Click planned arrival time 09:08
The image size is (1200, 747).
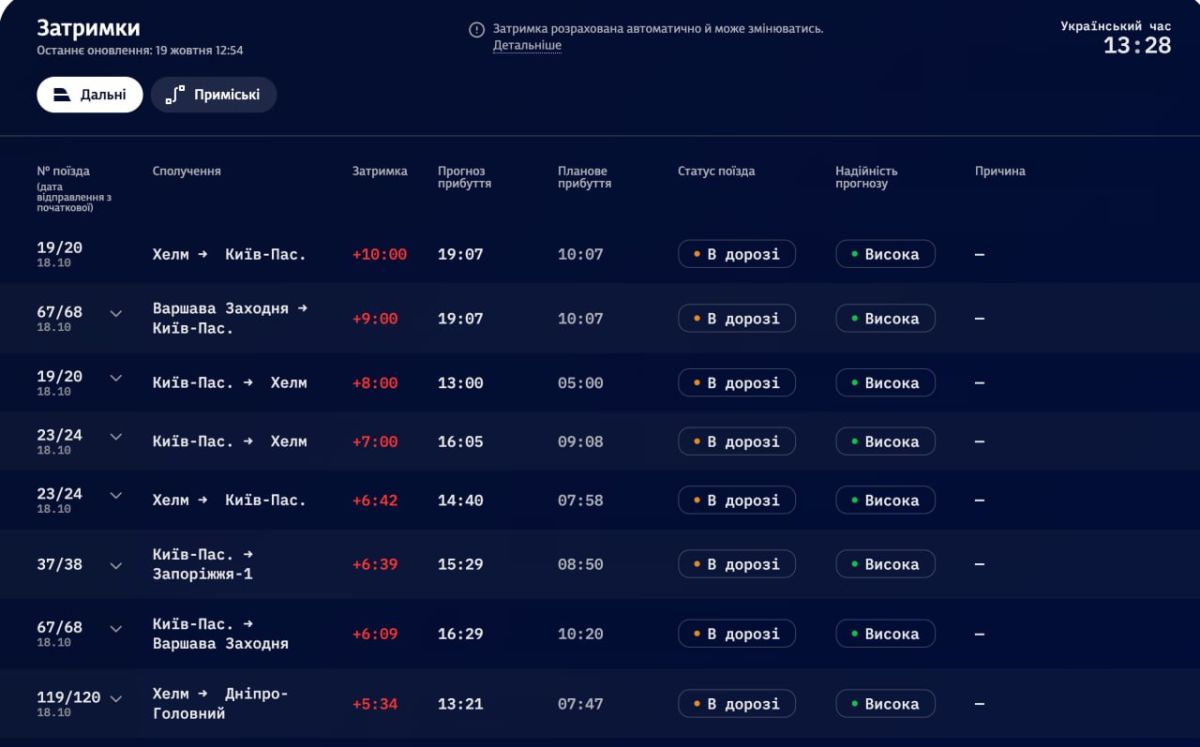(x=581, y=442)
